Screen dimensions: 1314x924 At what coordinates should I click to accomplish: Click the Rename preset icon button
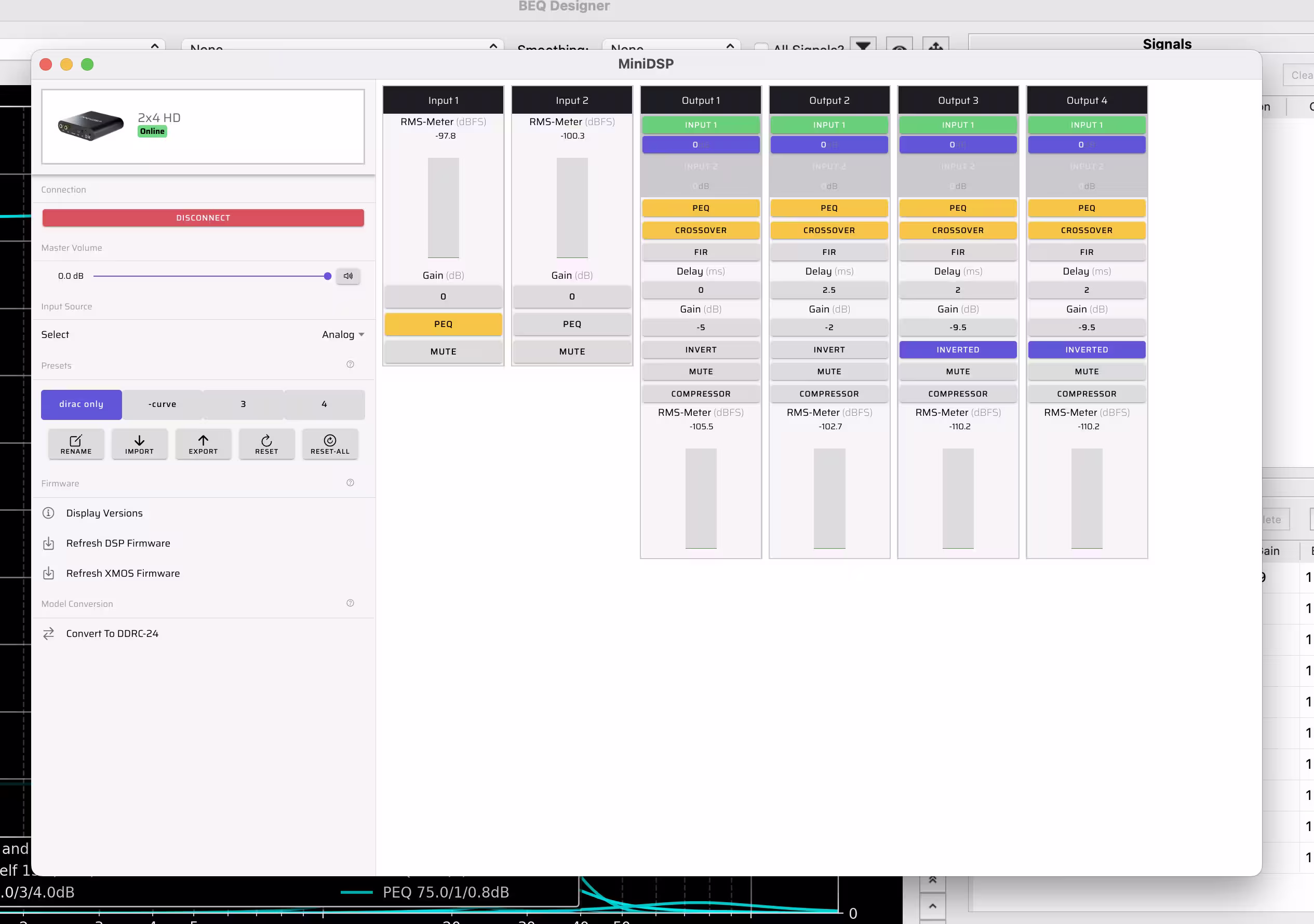(x=76, y=444)
